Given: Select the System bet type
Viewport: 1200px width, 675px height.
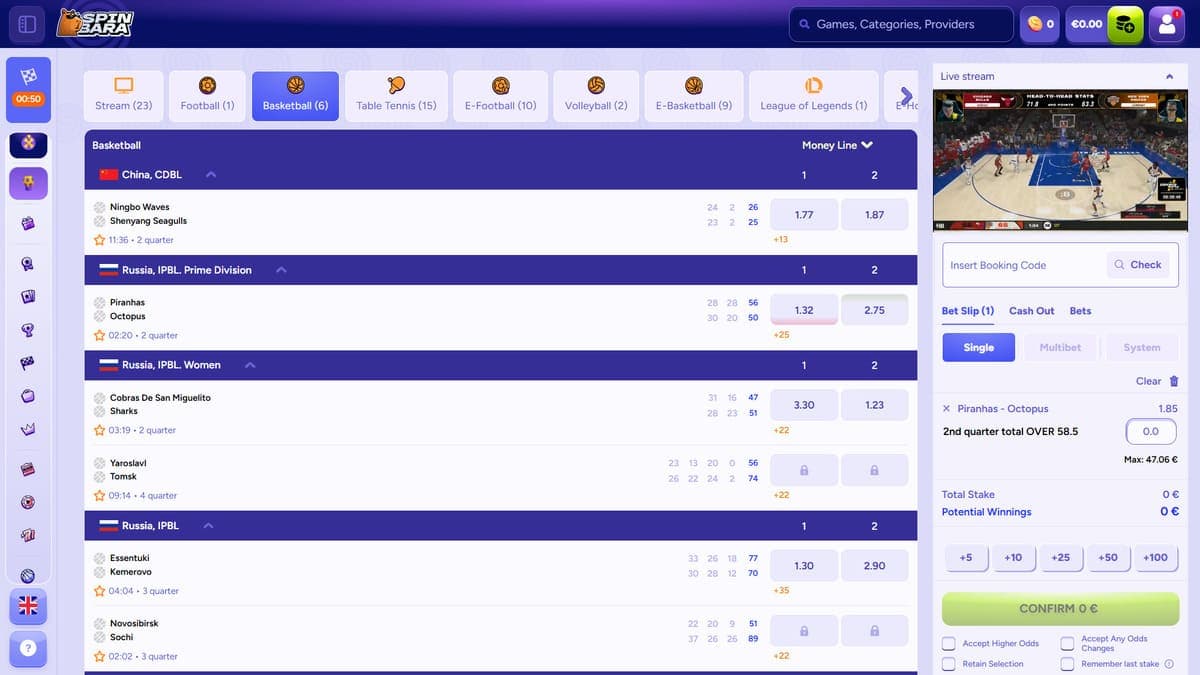Looking at the screenshot, I should (x=1142, y=347).
